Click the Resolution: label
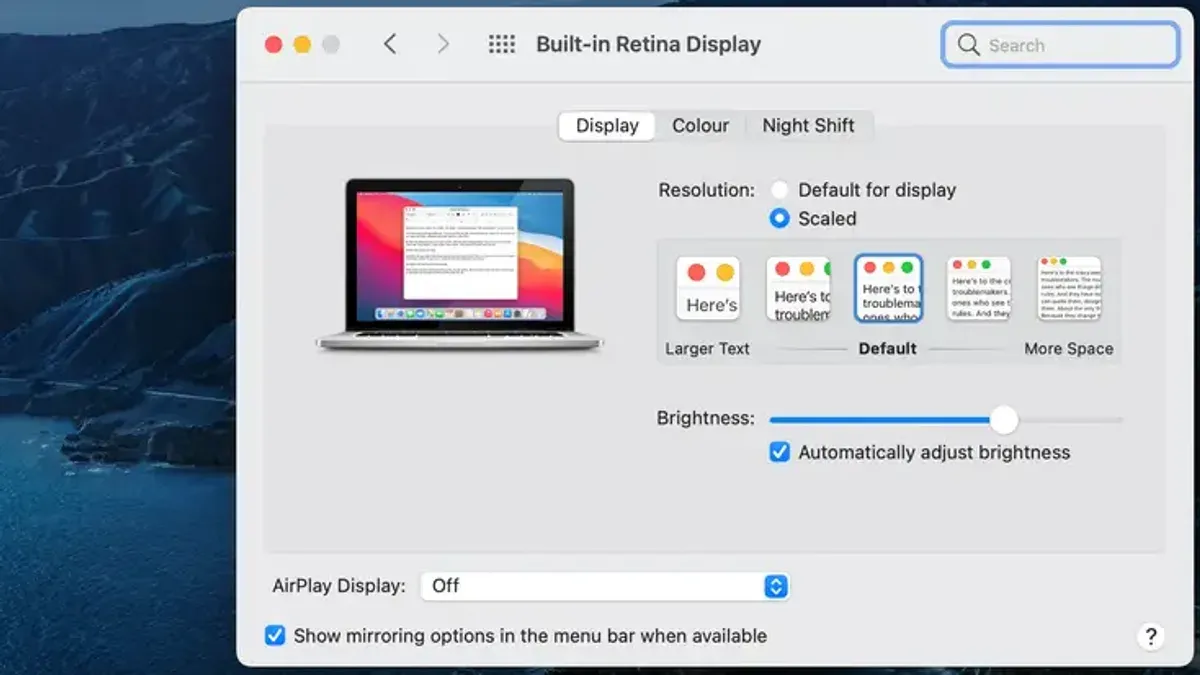The image size is (1200, 675). (706, 190)
